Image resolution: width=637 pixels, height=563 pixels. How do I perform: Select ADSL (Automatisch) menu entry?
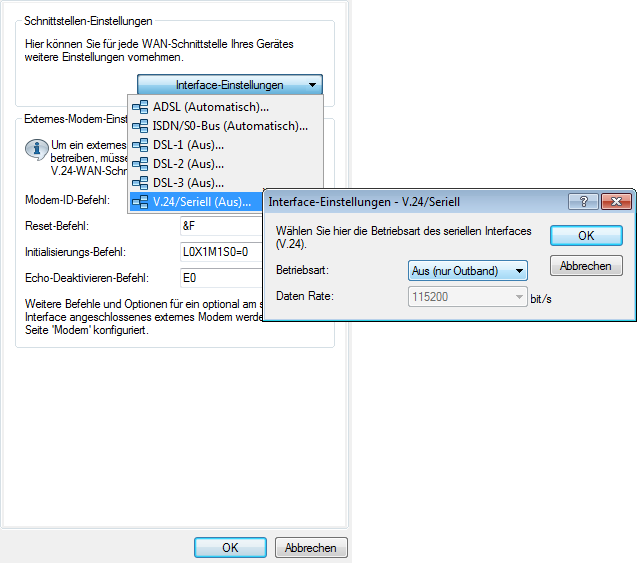click(x=210, y=107)
